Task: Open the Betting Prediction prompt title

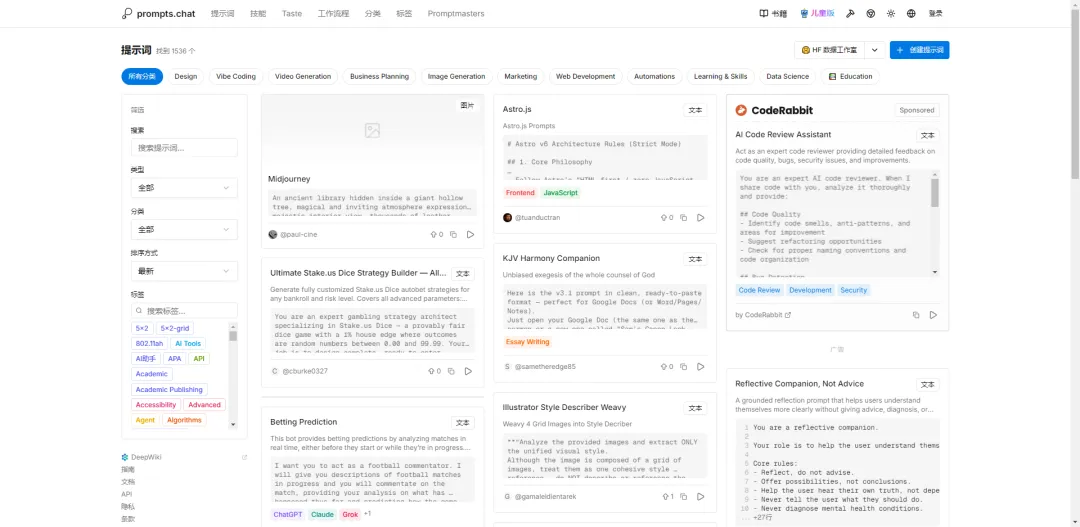Action: pos(304,422)
